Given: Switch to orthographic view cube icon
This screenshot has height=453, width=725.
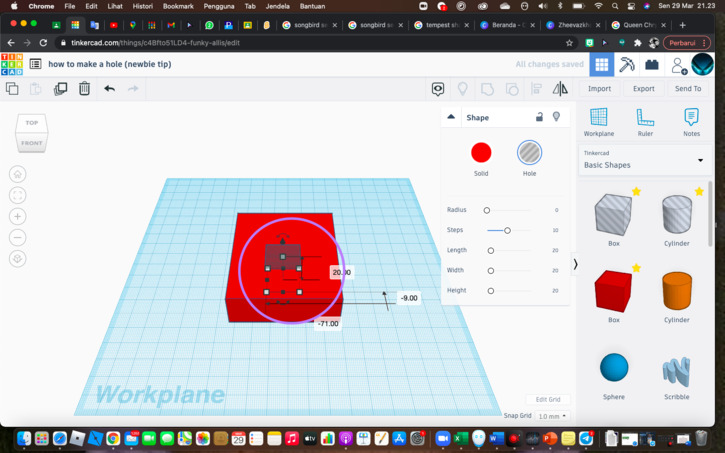Looking at the screenshot, I should 18,258.
